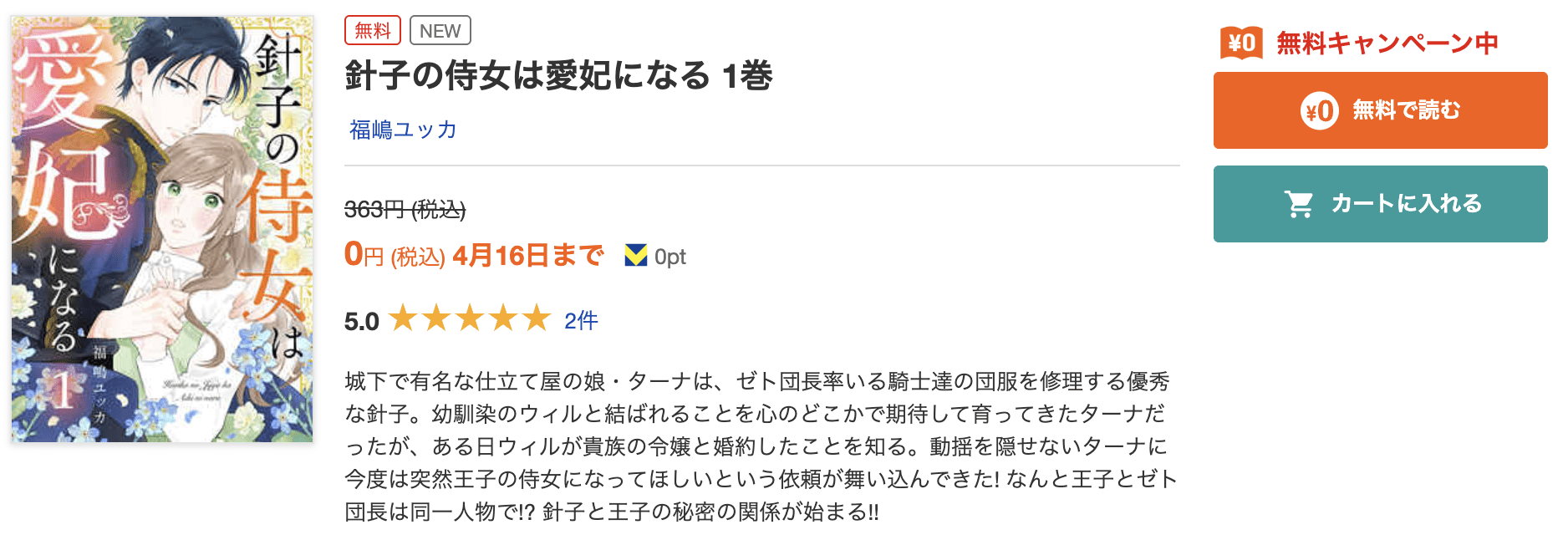
Task: Click the fourth rating star
Action: 503,318
